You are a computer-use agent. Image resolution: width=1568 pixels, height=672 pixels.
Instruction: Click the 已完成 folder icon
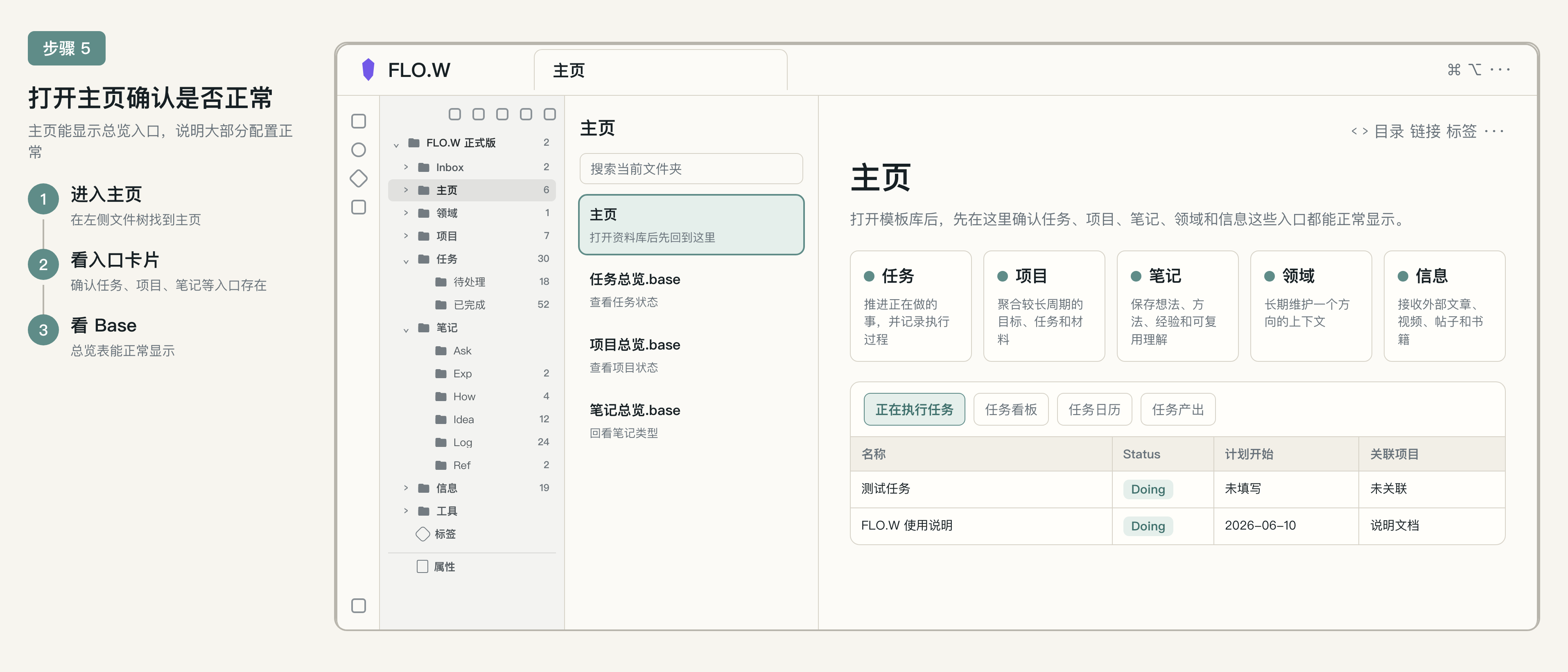click(x=441, y=304)
